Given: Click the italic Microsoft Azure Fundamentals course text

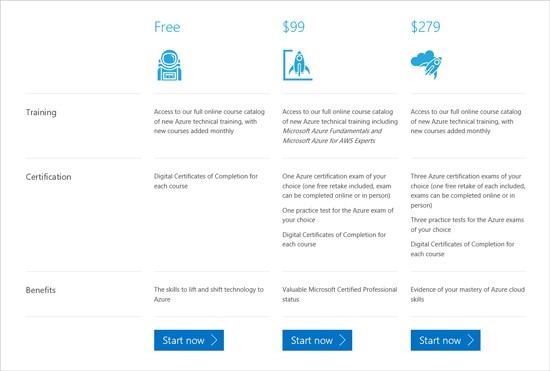Looking at the screenshot, I should pos(332,131).
